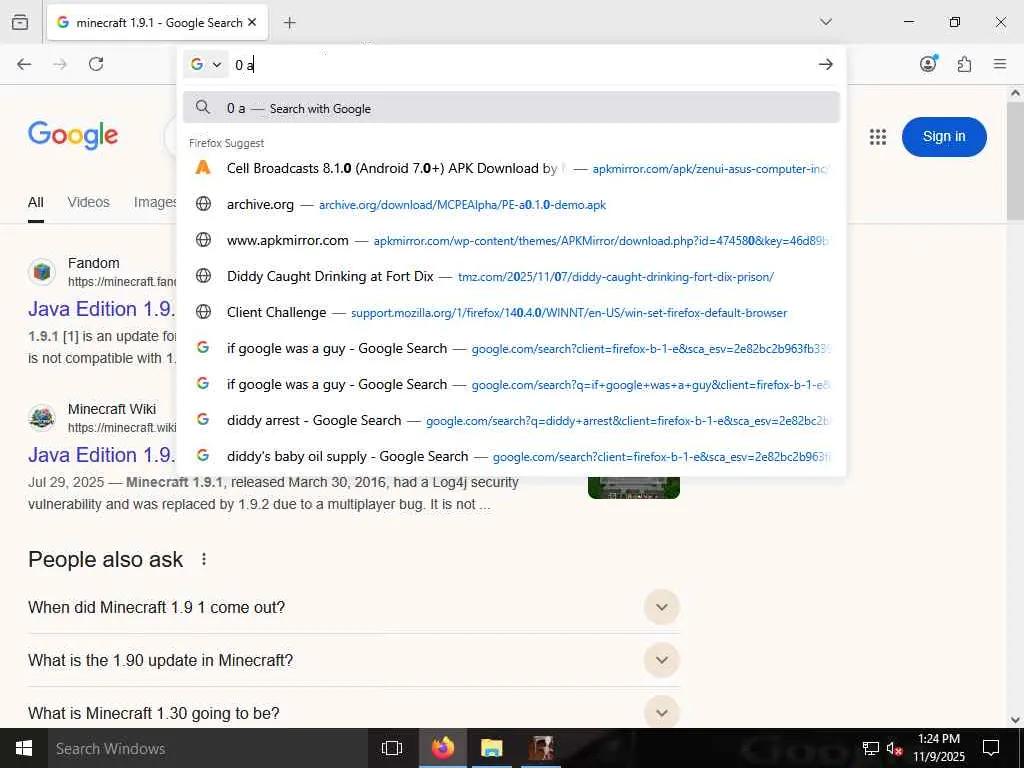
Task: Click the Fandom site icon
Action: click(42, 271)
